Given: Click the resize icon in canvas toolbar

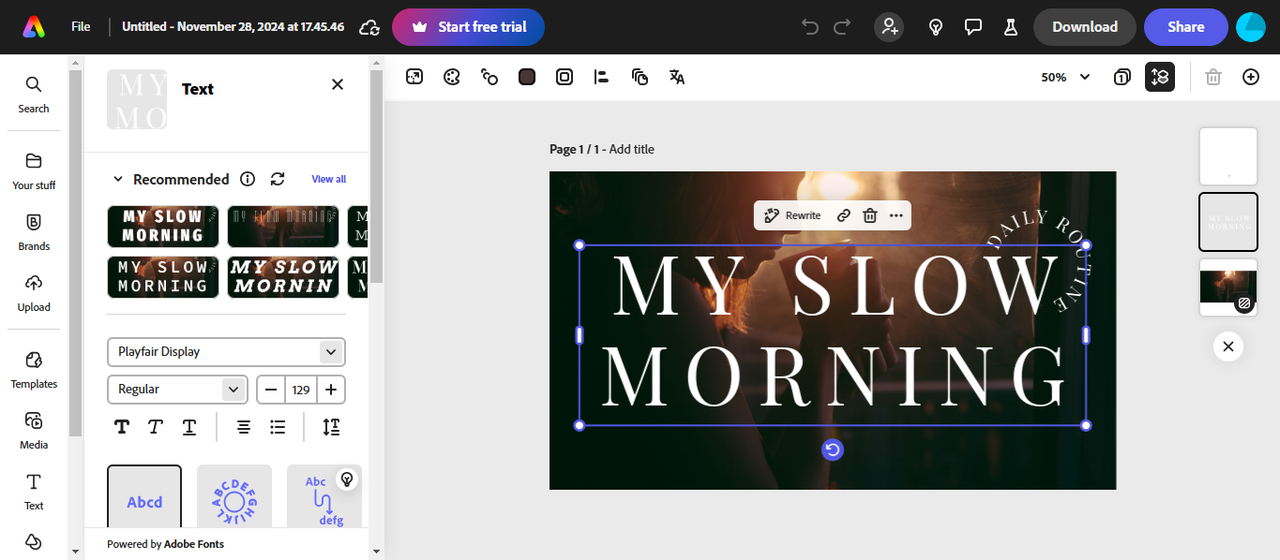Looking at the screenshot, I should pyautogui.click(x=414, y=77).
